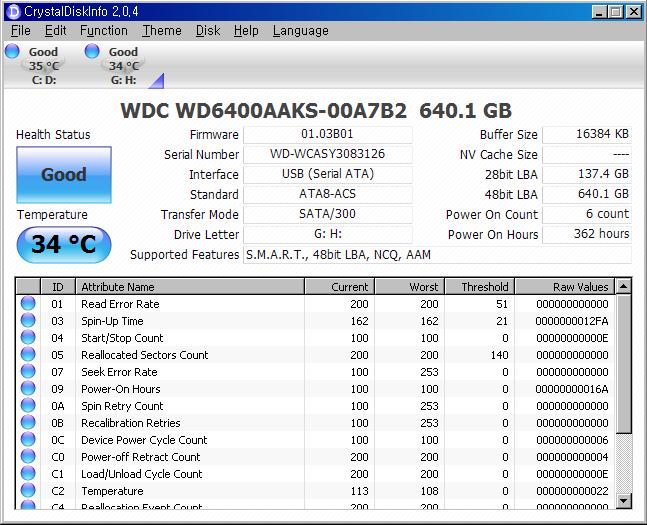Select the C: D: disk status orb
This screenshot has height=525, width=647.
coord(12,51)
